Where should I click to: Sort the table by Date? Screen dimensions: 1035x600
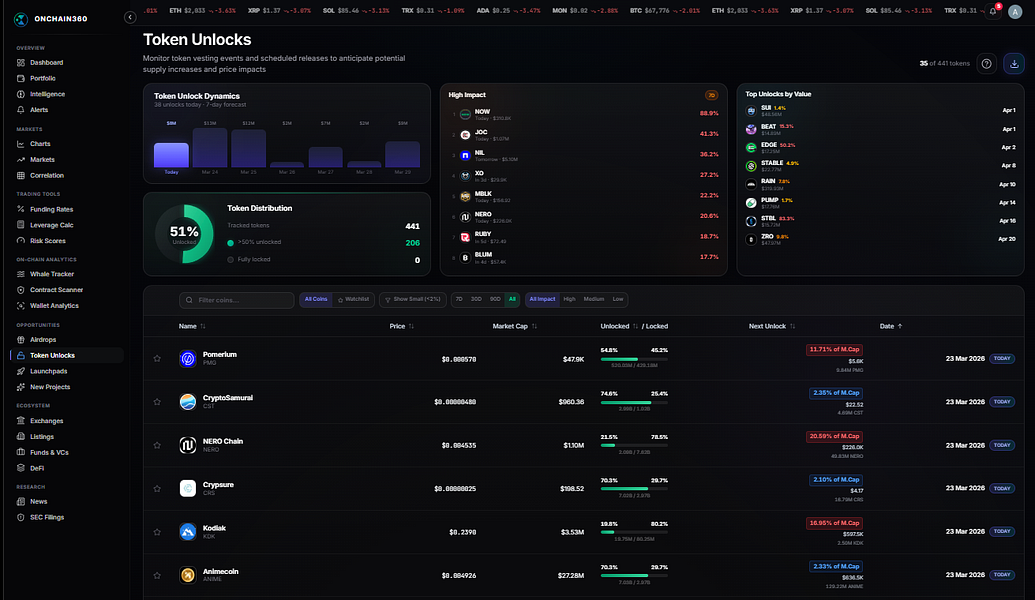pyautogui.click(x=890, y=326)
